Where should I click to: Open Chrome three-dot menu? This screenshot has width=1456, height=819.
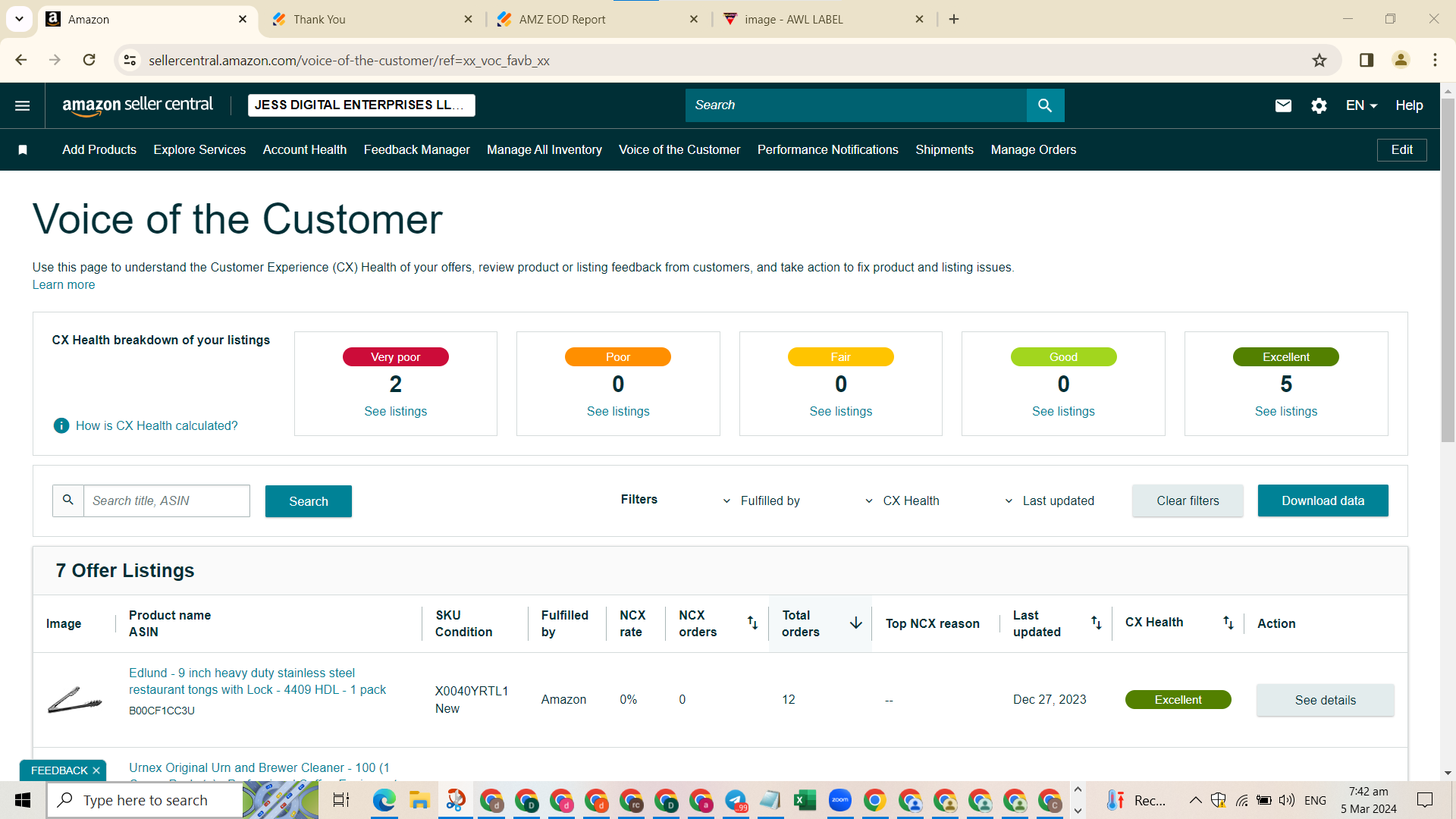point(1435,60)
